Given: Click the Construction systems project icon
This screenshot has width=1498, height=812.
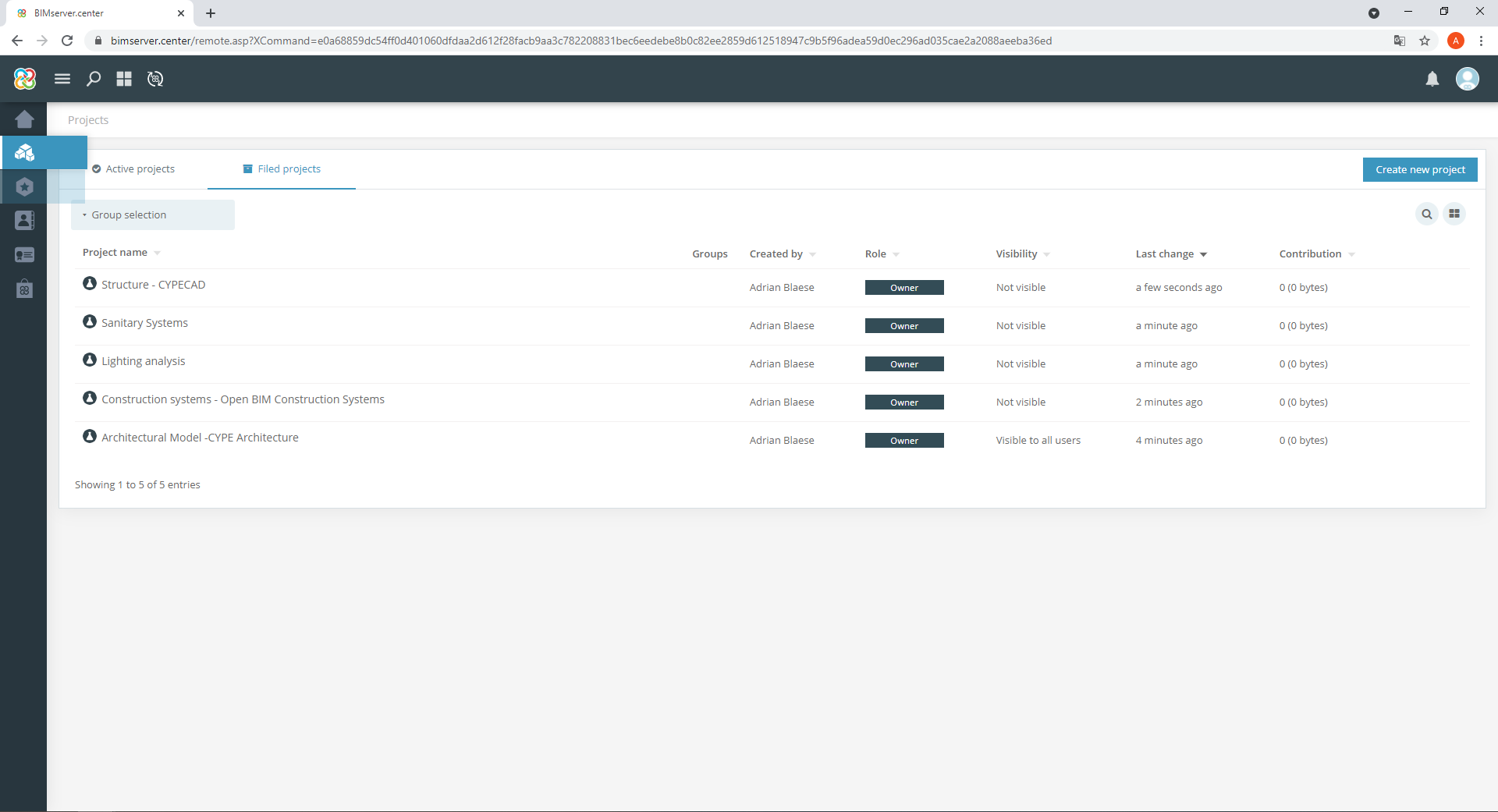Looking at the screenshot, I should tap(90, 398).
